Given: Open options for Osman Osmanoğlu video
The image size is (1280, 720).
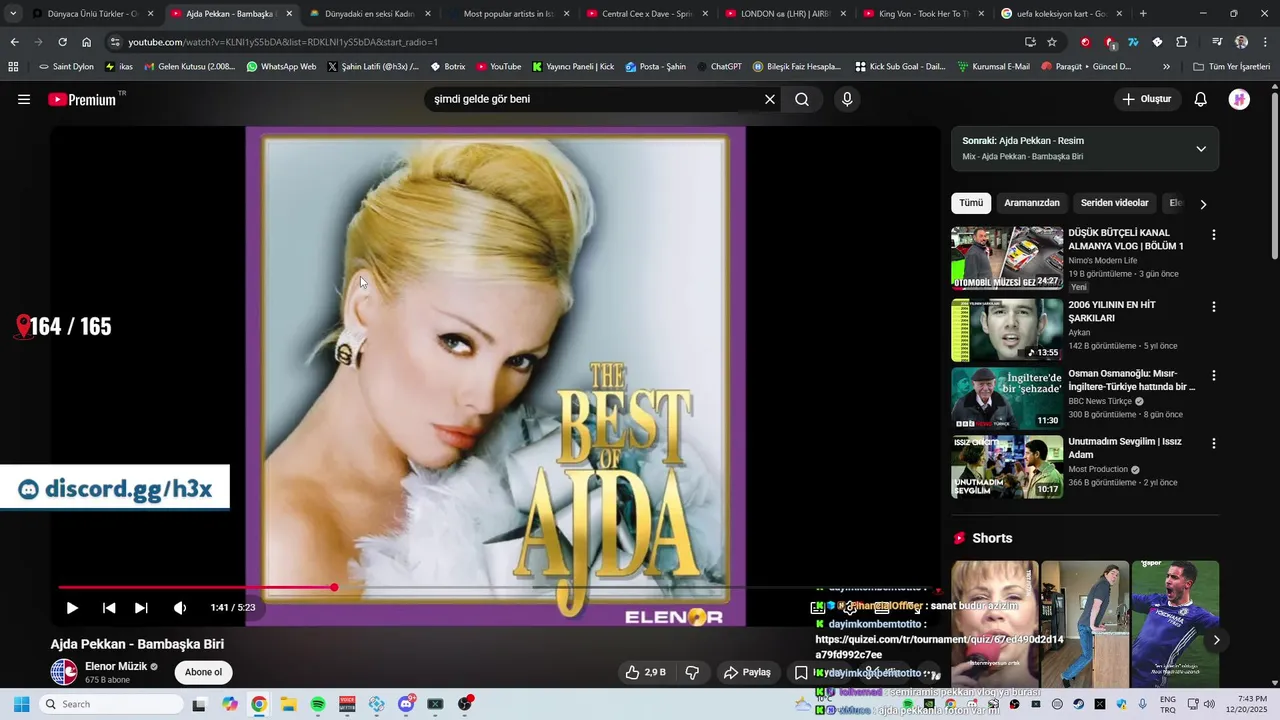Looking at the screenshot, I should click(x=1214, y=376).
